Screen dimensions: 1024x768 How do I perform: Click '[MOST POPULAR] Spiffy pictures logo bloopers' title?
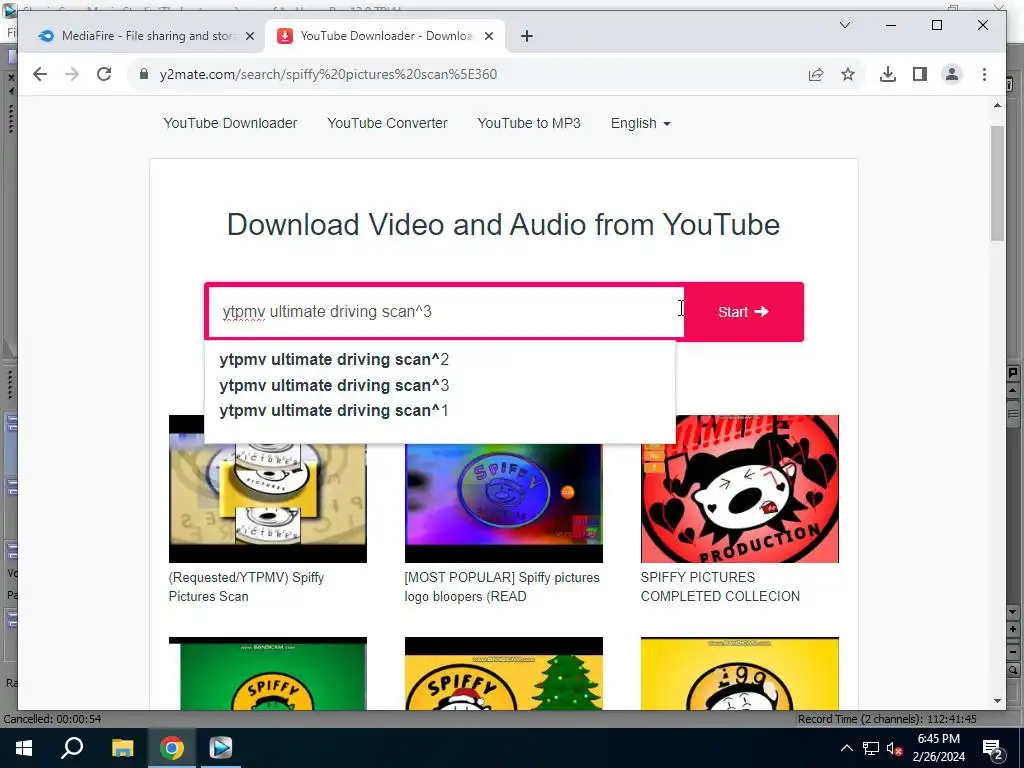(502, 586)
